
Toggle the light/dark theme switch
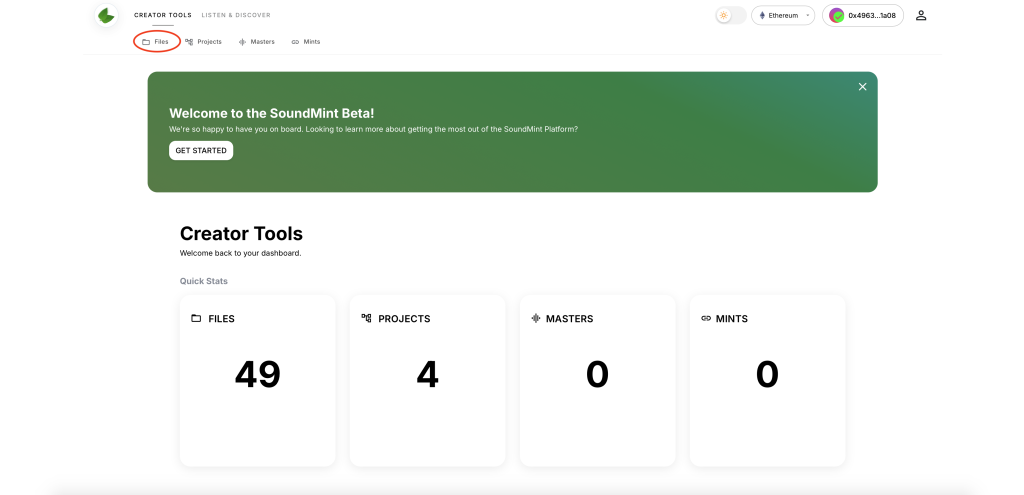click(731, 15)
